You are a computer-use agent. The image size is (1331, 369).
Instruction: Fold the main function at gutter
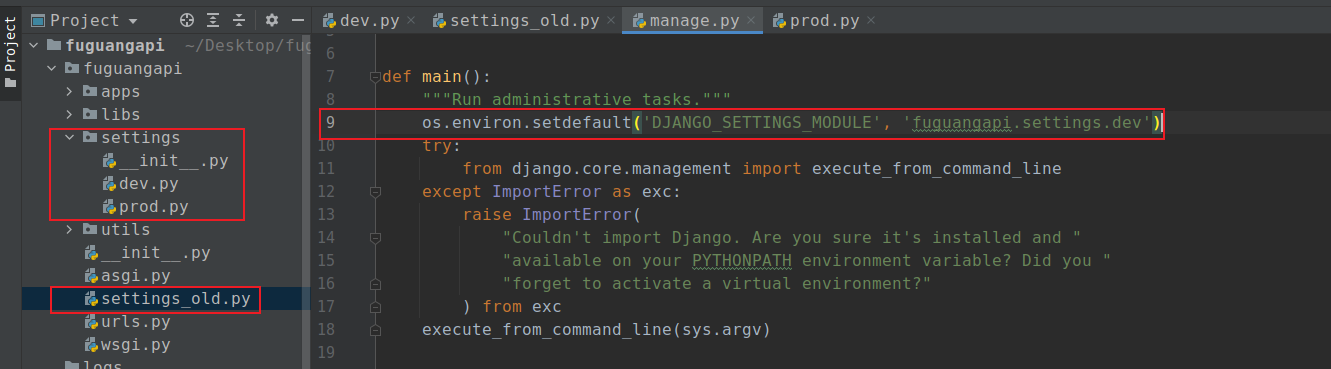tap(374, 77)
